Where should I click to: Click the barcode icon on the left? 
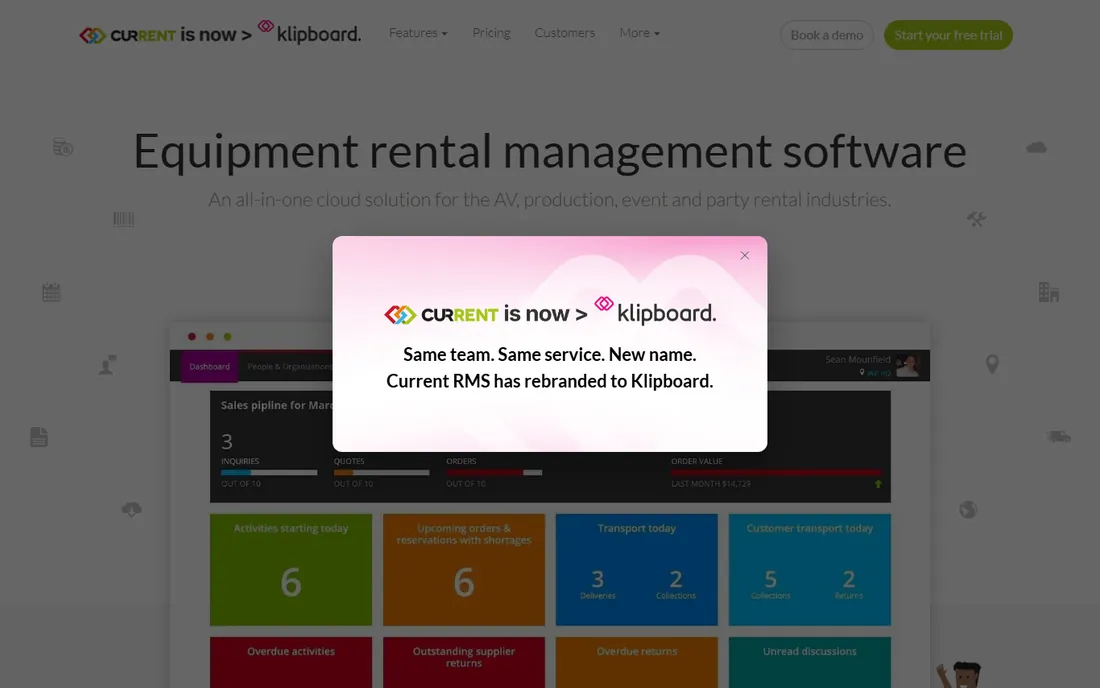pyautogui.click(x=123, y=220)
